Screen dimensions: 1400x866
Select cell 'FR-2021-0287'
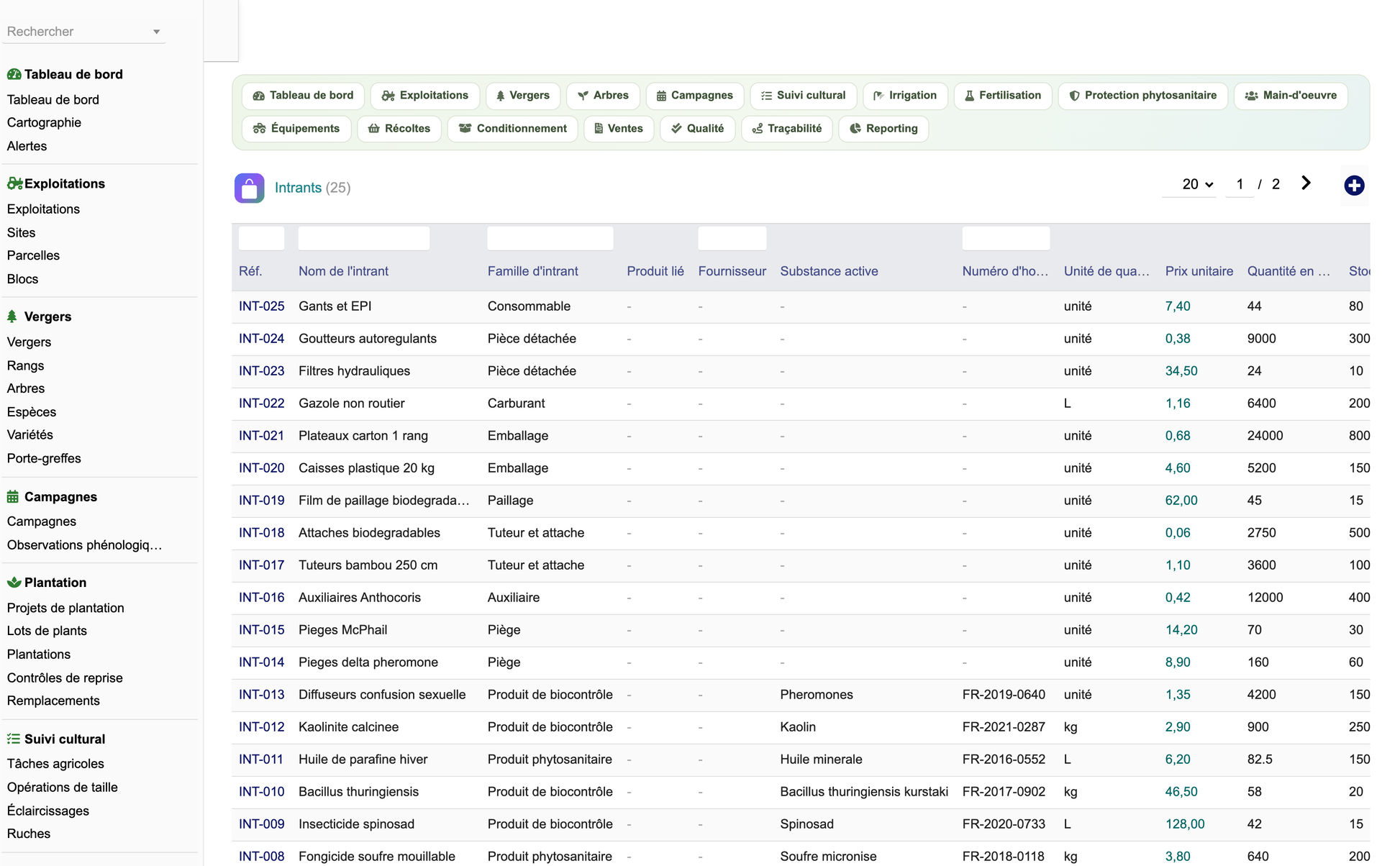[1004, 727]
